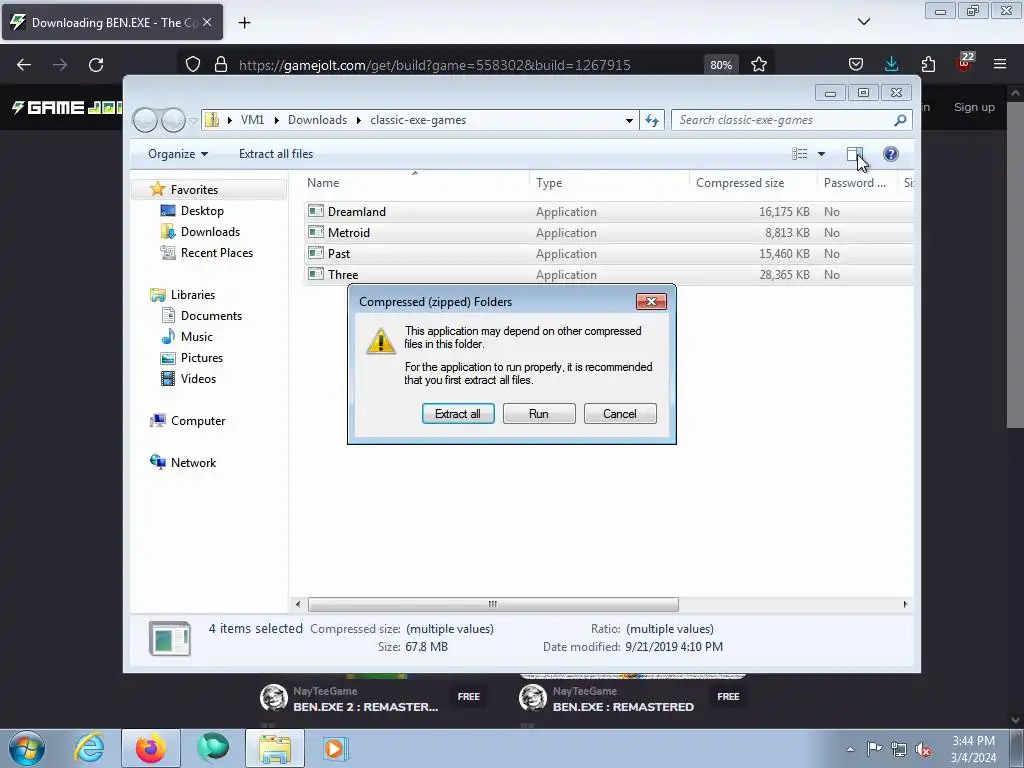
Task: Launch Internet Explorer from the taskbar
Action: (x=89, y=748)
